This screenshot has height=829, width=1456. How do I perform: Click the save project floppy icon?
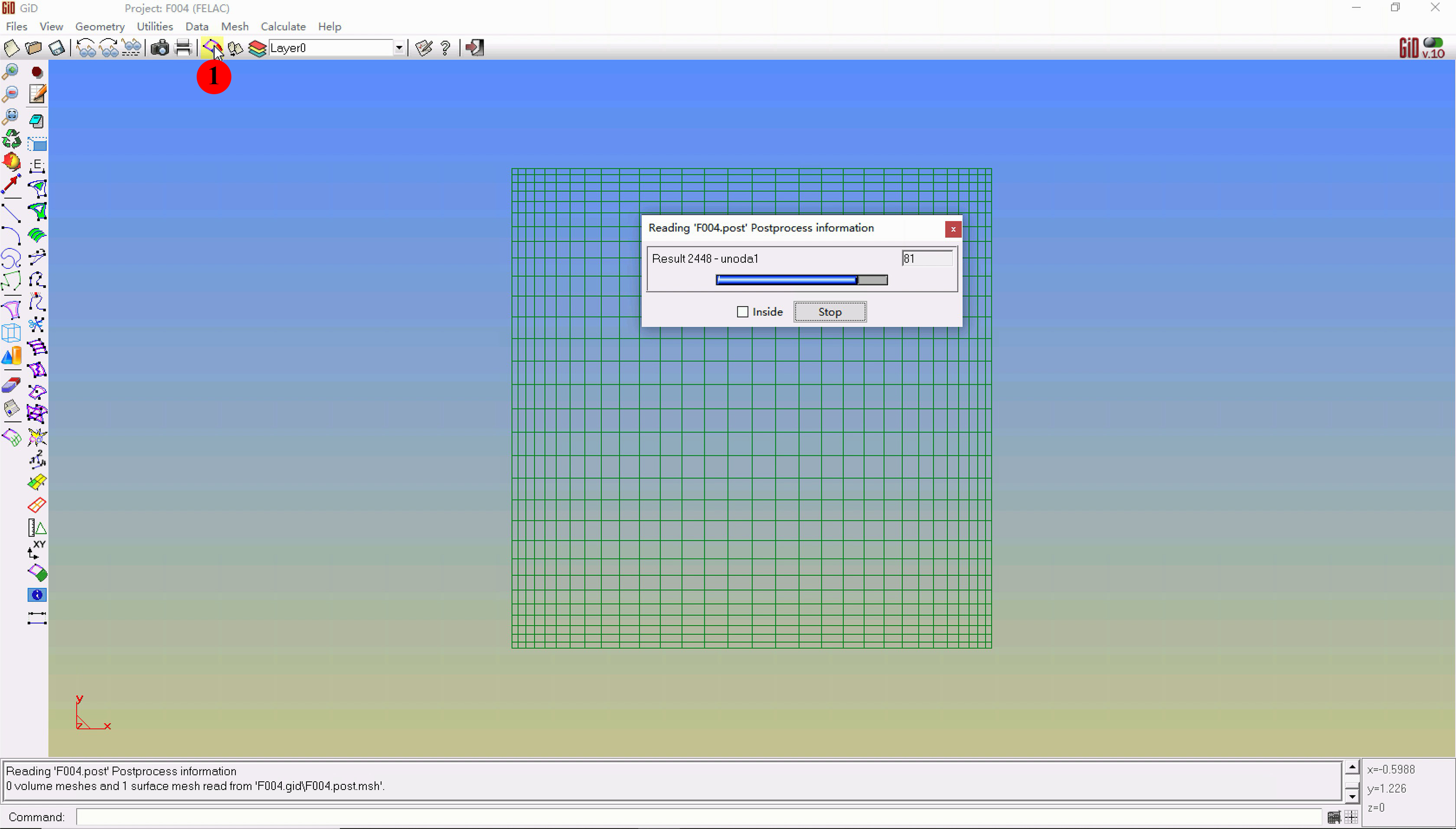pyautogui.click(x=56, y=48)
